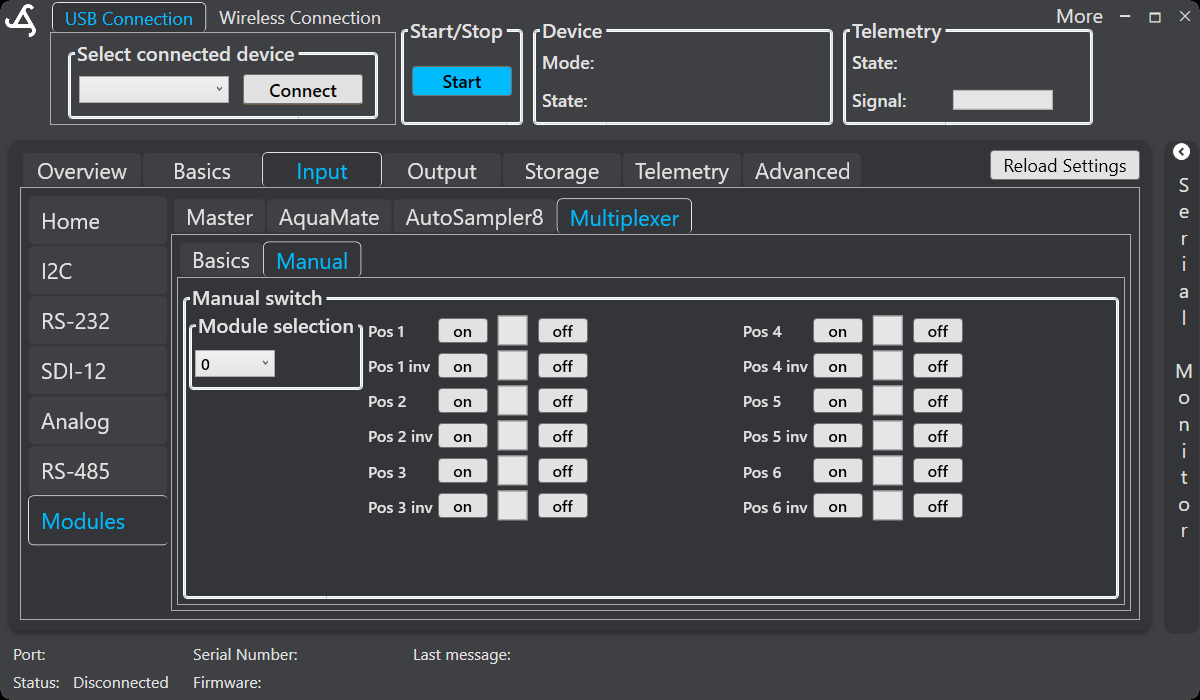Viewport: 1200px width, 700px height.
Task: Collapse the Serial Monitor arrow icon
Action: (x=1181, y=152)
